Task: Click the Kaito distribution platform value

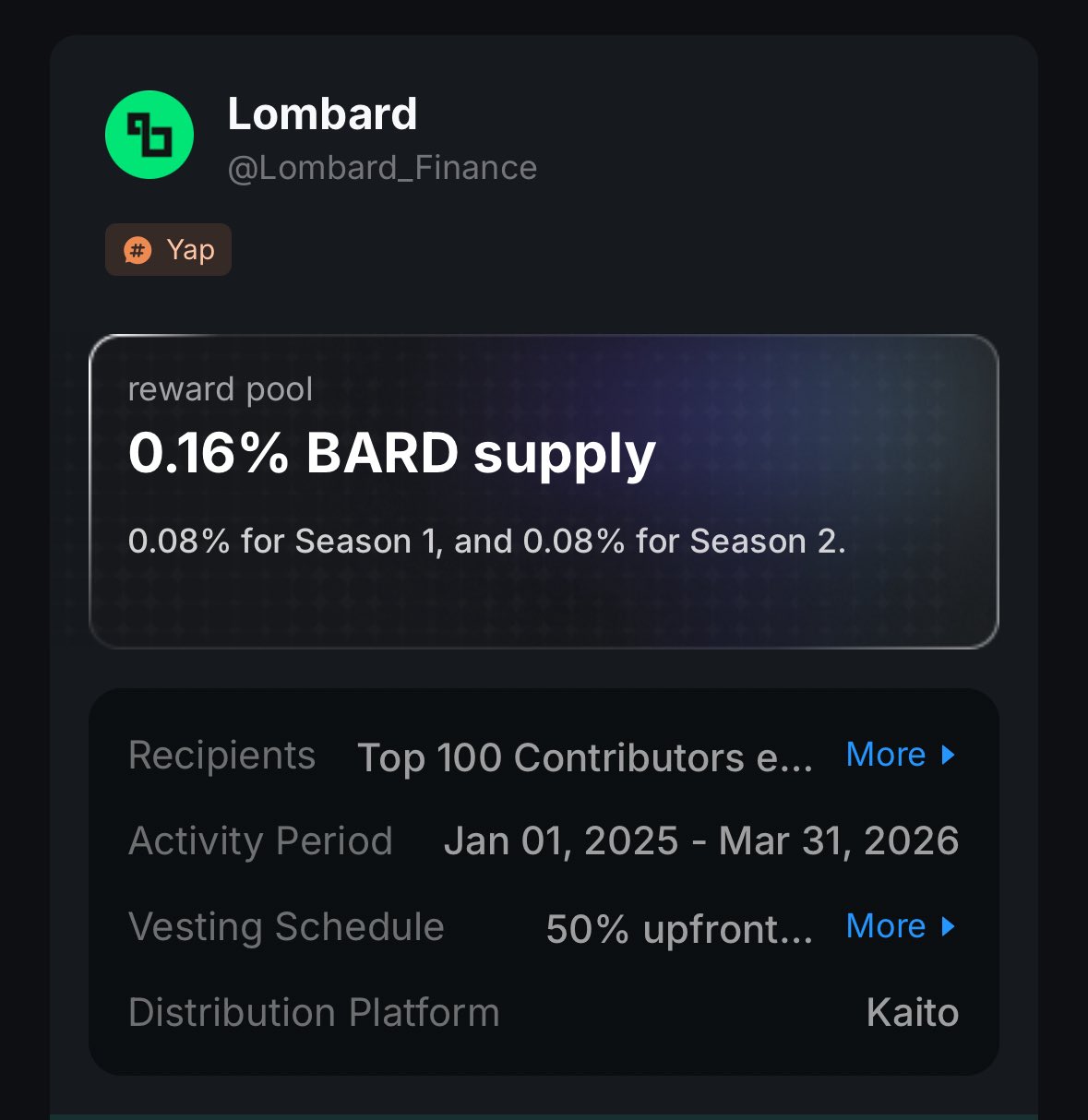Action: tap(912, 1013)
